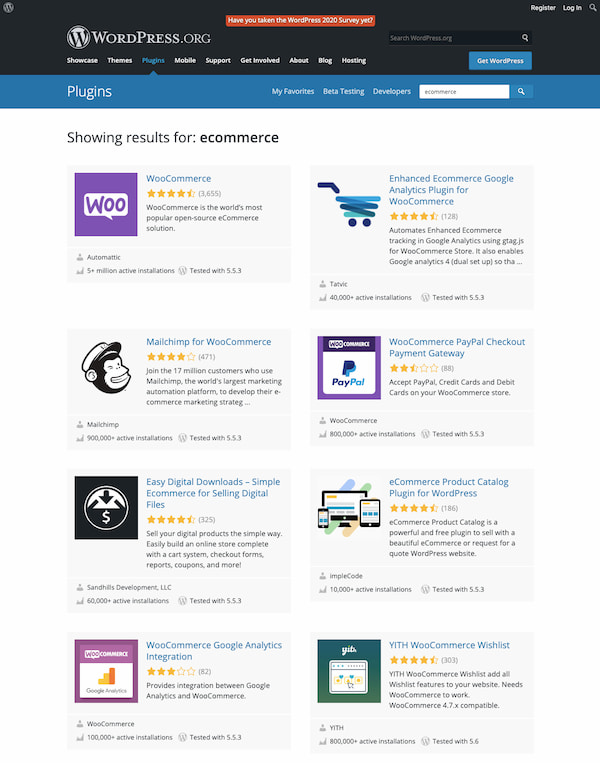The width and height of the screenshot is (600, 763).
Task: Open My Favorites plugins tab
Action: tap(293, 92)
